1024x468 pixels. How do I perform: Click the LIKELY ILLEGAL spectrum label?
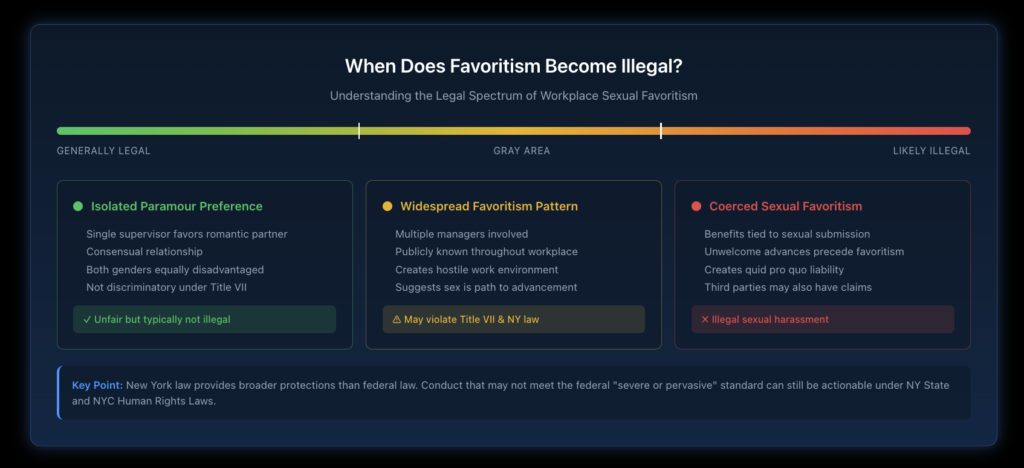[931, 152]
